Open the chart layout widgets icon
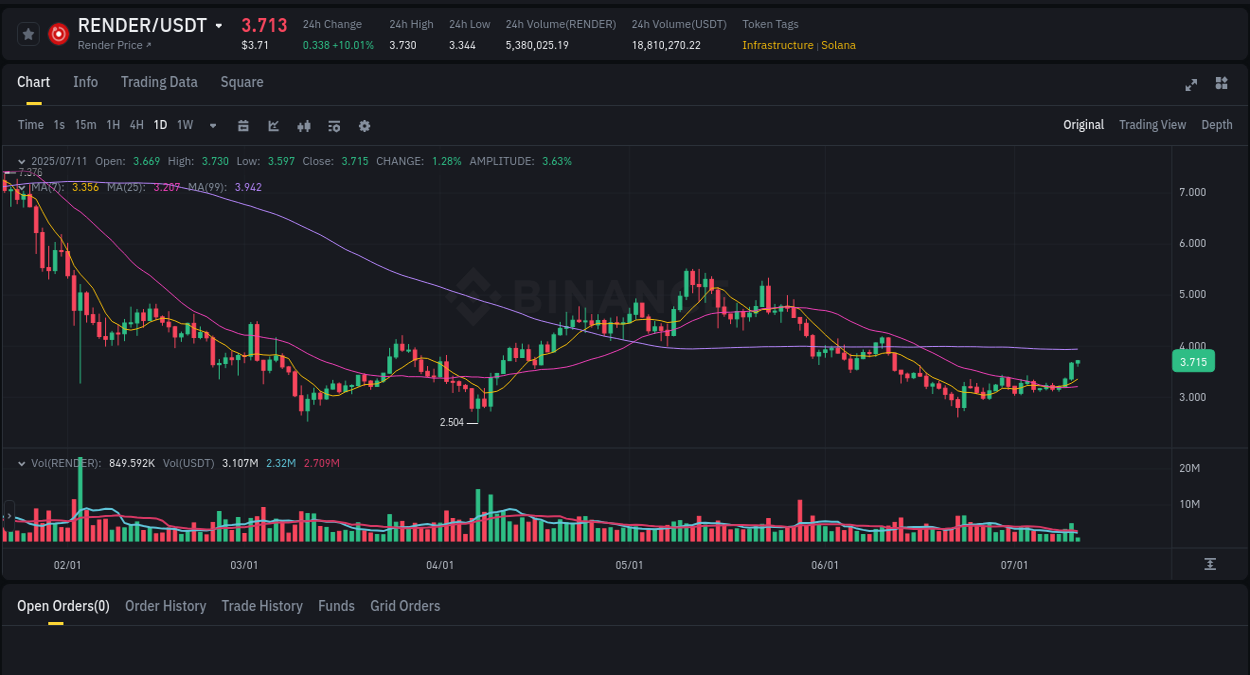The width and height of the screenshot is (1250, 675). pos(1221,84)
